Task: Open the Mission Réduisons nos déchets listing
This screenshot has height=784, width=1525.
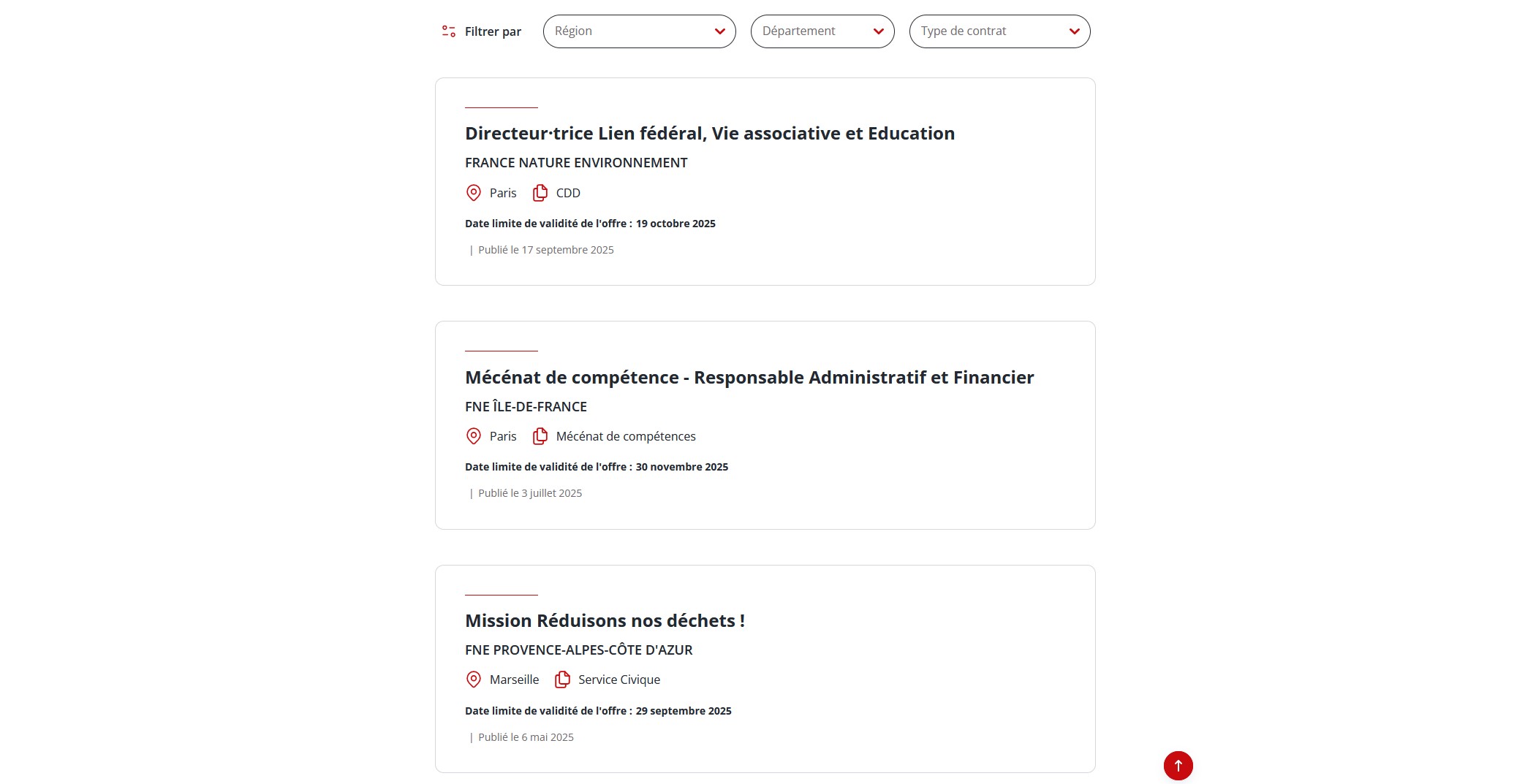Action: point(605,620)
